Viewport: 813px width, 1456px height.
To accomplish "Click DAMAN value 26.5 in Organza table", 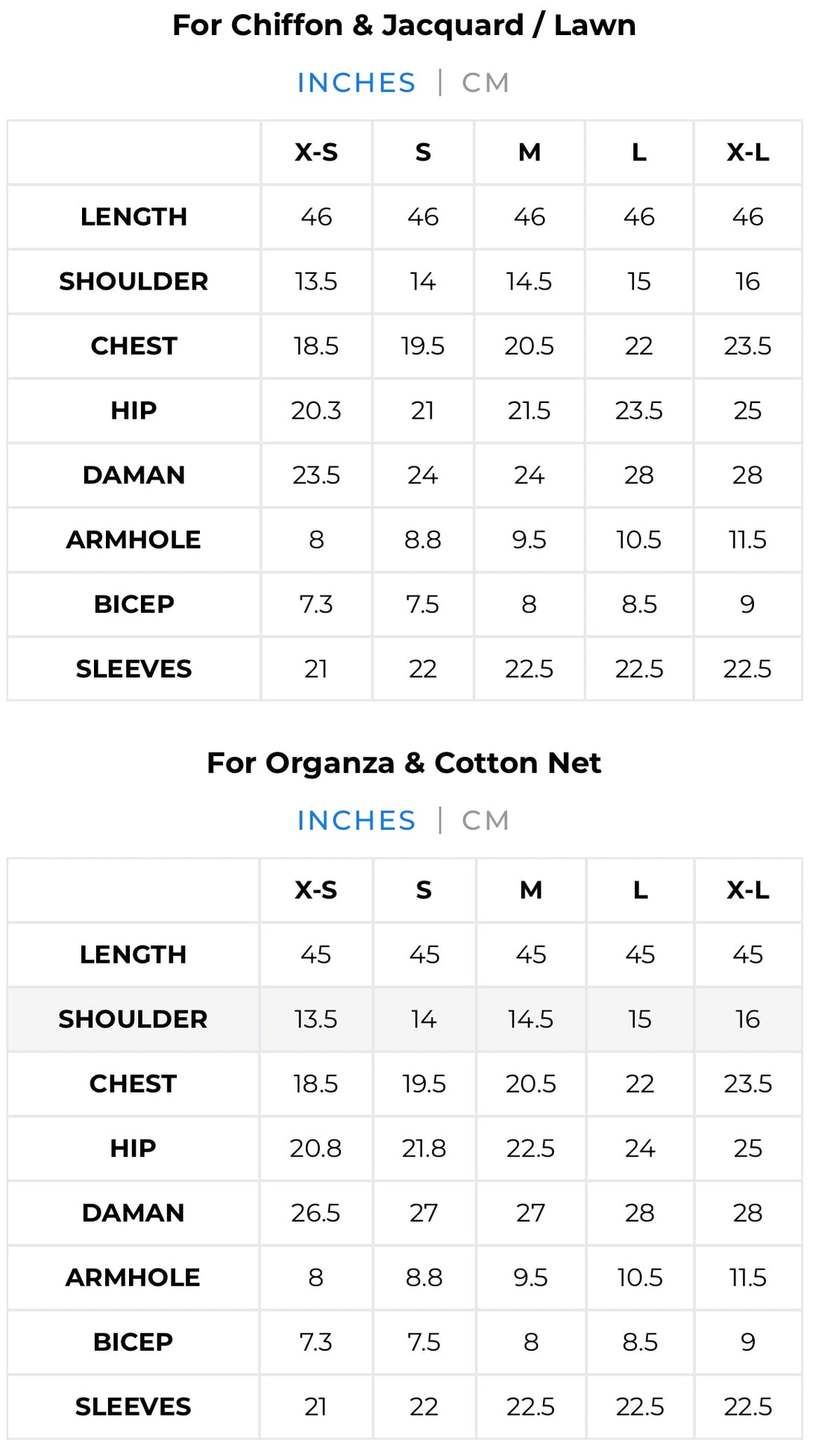I will click(316, 1213).
